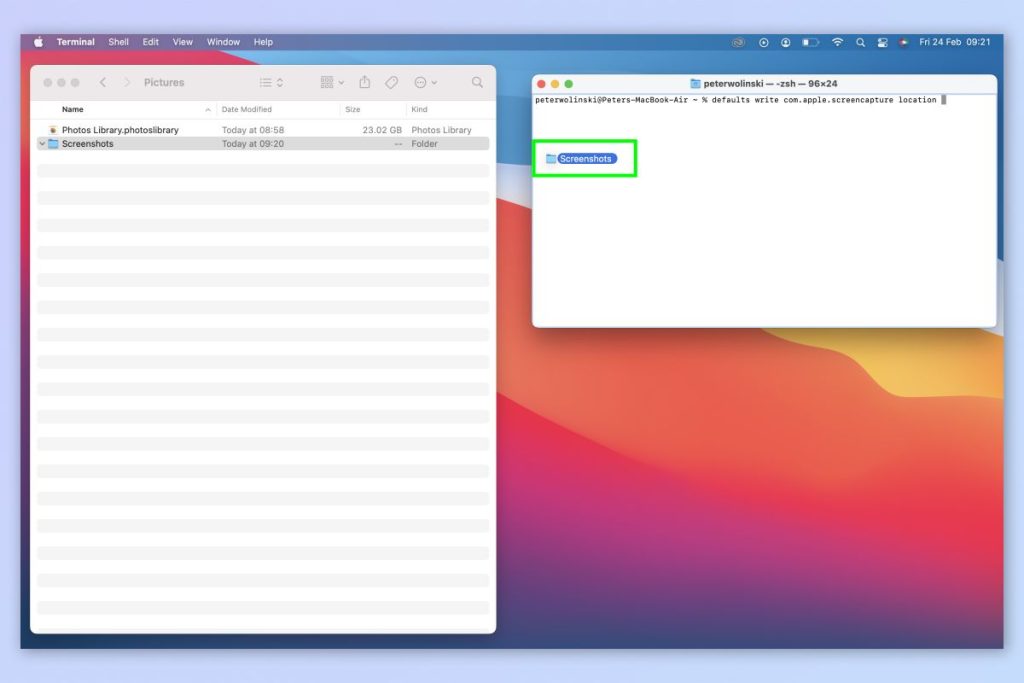Click the highlighted Screenshots folder in Terminal
Image resolution: width=1024 pixels, height=683 pixels.
tap(584, 158)
